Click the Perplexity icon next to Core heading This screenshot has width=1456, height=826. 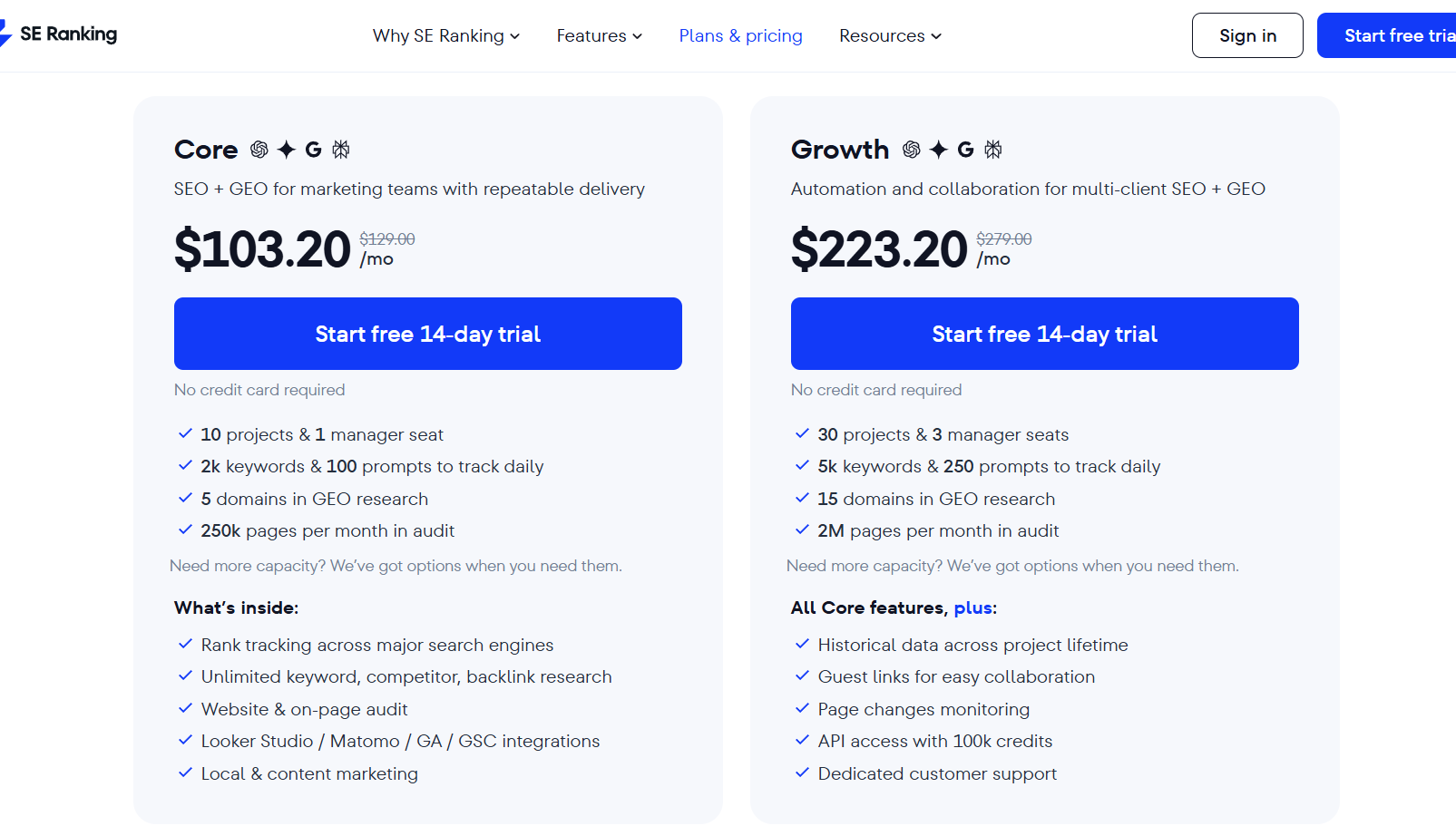click(341, 150)
